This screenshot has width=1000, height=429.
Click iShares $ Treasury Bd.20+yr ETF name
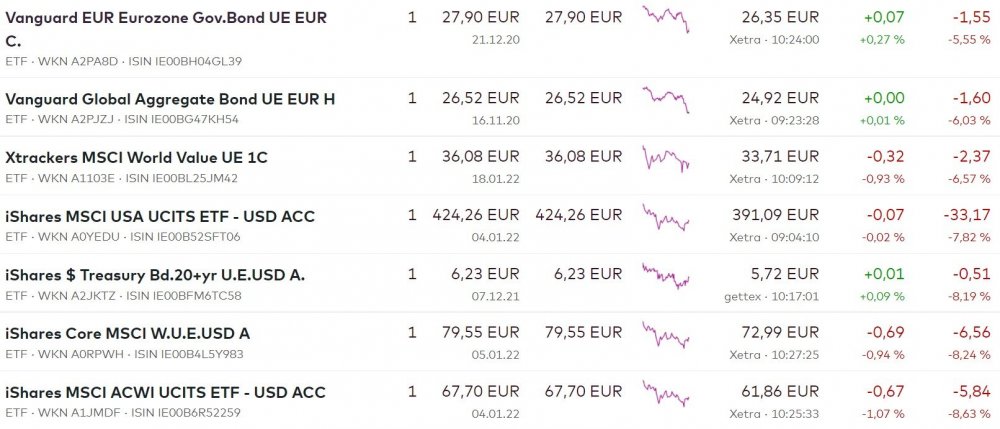tap(155, 275)
